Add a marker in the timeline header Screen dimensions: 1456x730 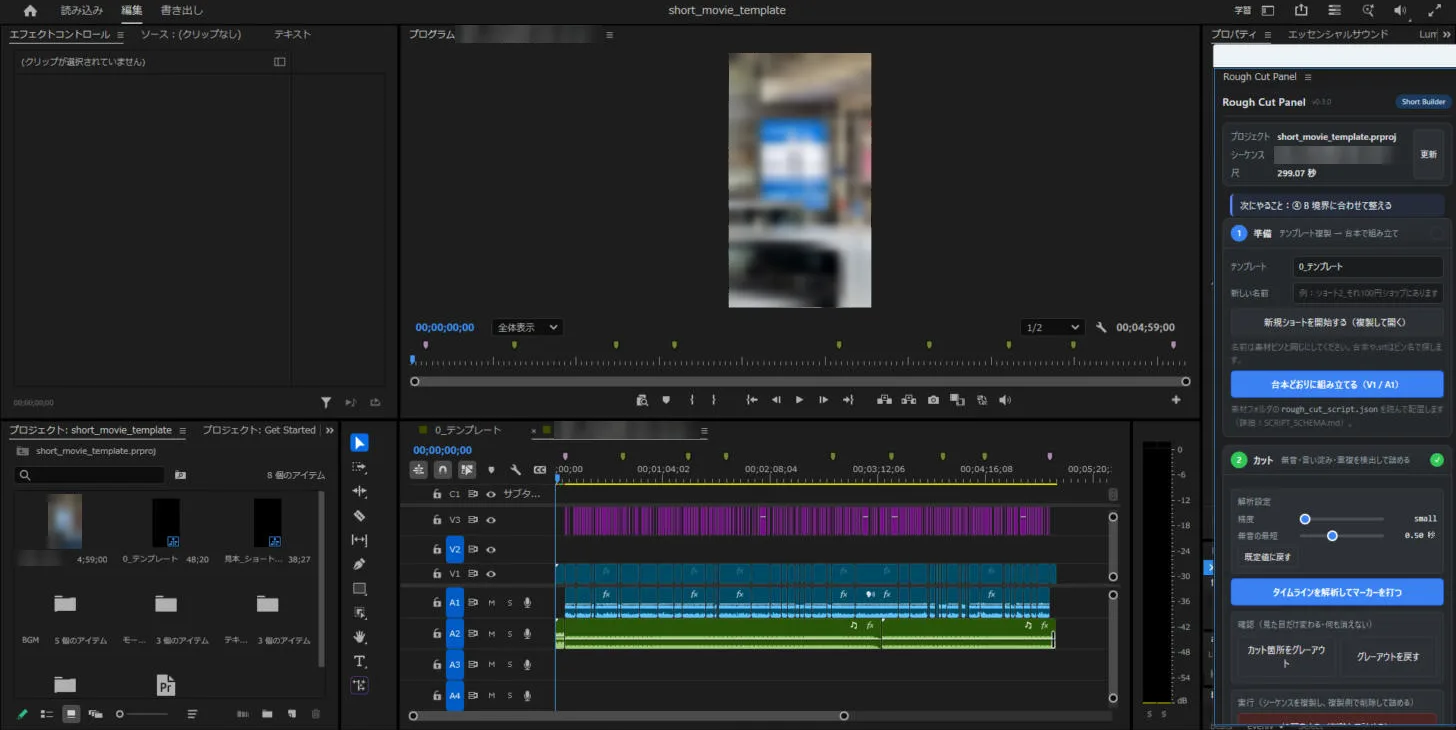(491, 469)
